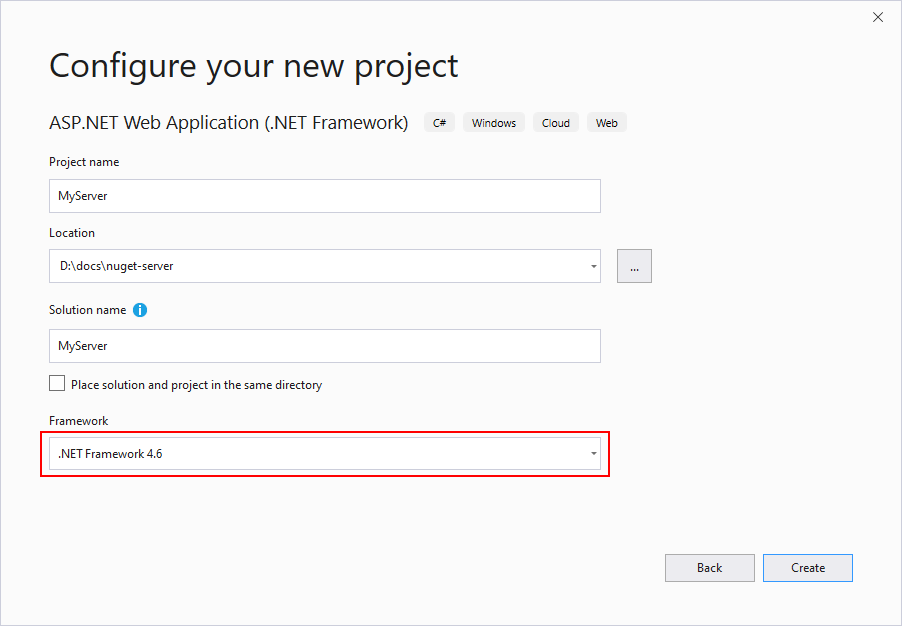Click the Project name label
This screenshot has height=626, width=902.
tap(84, 162)
